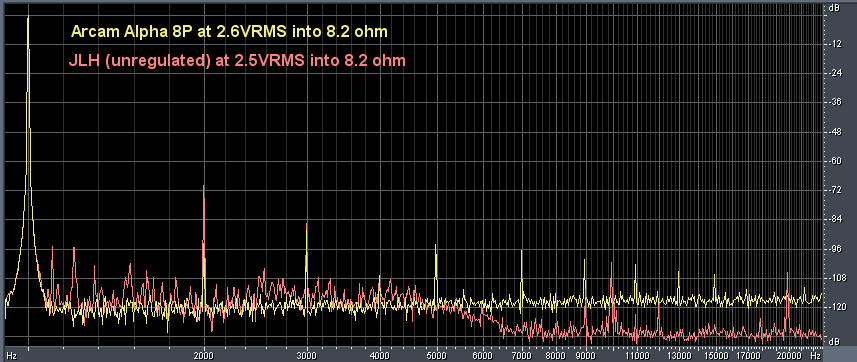The image size is (857, 362).
Task: Click the red JLH (unregulated) legend text
Action: [237, 61]
